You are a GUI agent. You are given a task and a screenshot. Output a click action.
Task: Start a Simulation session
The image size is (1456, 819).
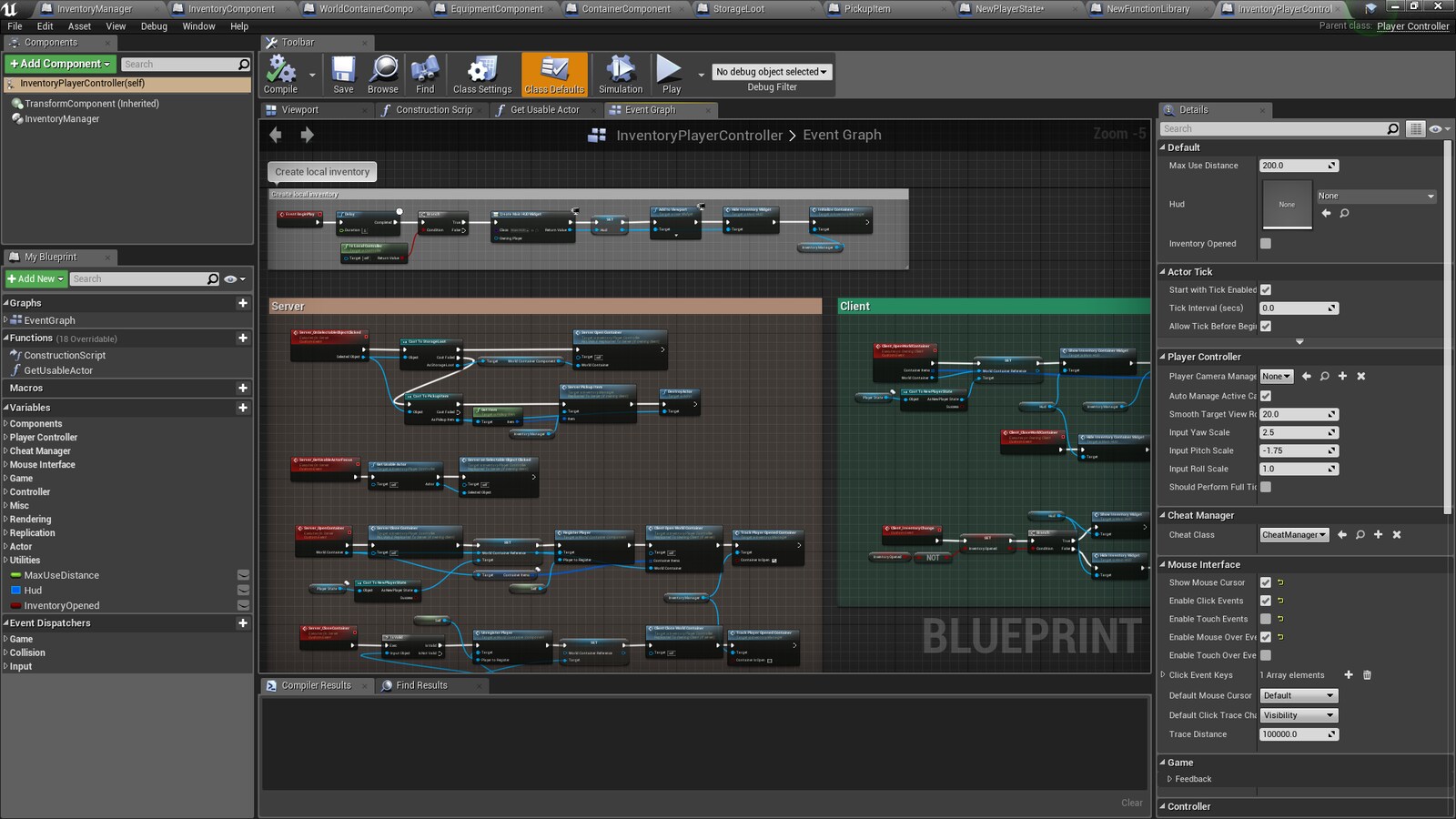(x=620, y=73)
